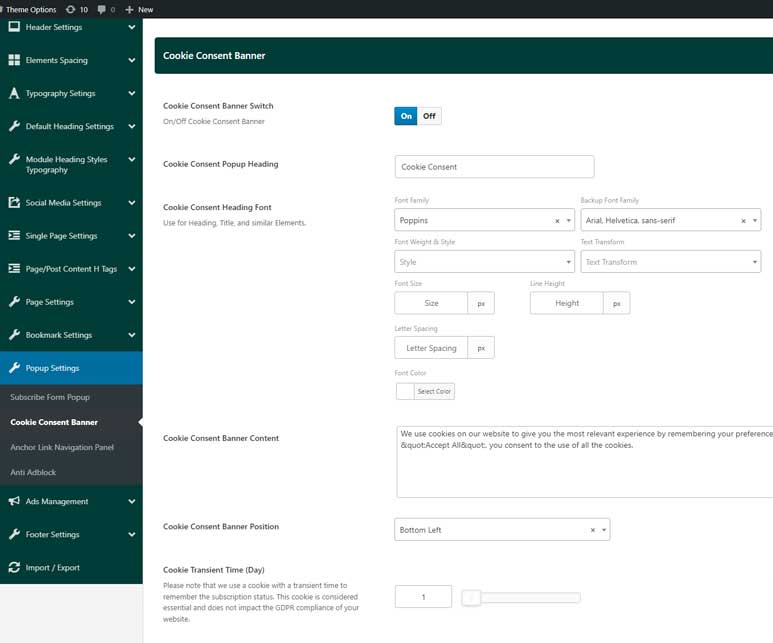
Task: Expand Default Heading Settings chevron
Action: (132, 126)
